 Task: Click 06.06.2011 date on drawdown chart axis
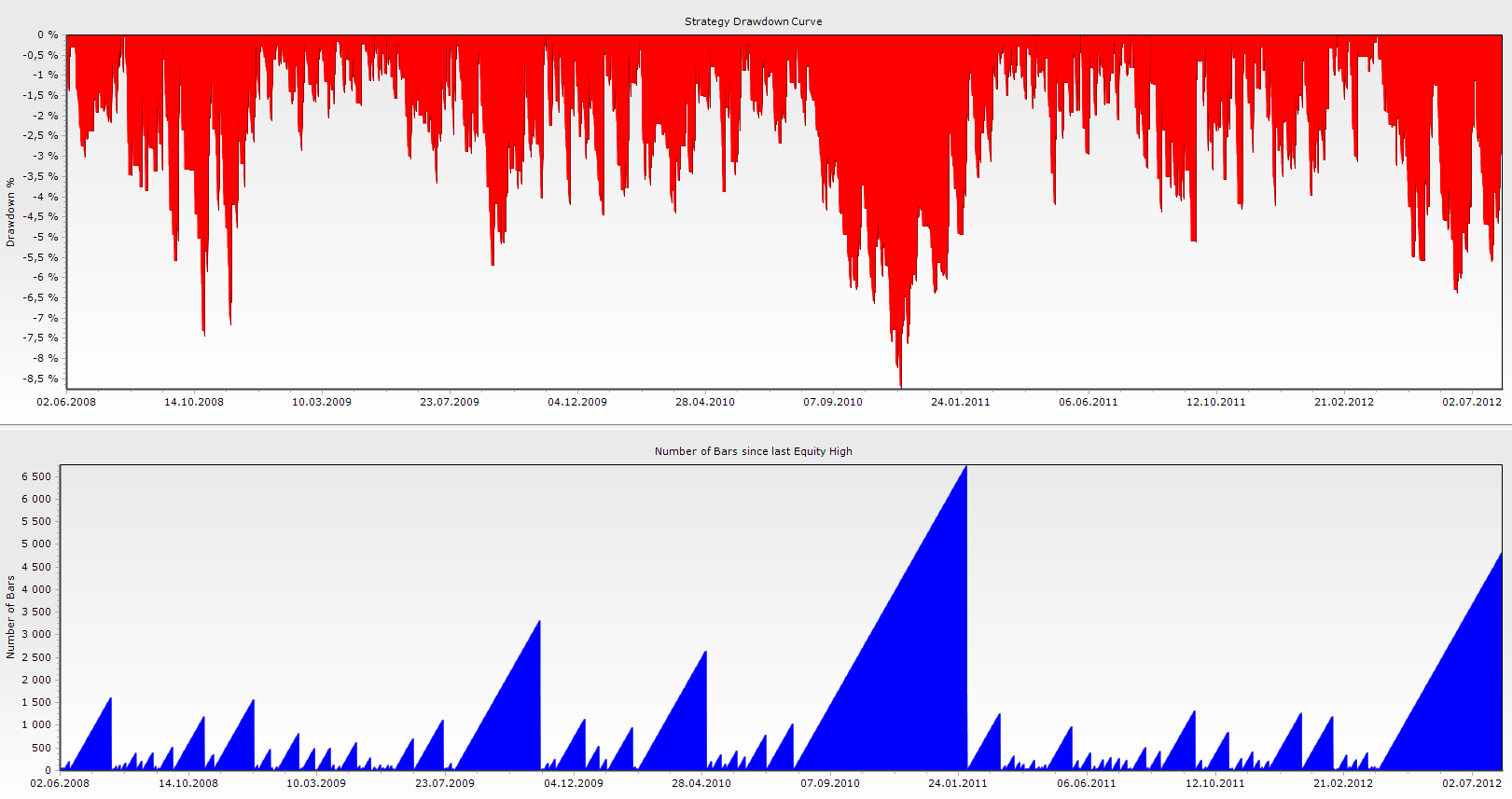1089,402
